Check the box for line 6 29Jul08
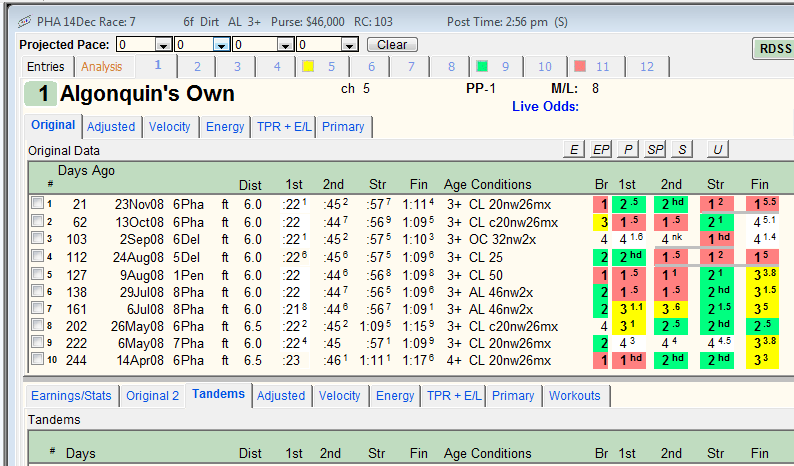 coord(37,291)
